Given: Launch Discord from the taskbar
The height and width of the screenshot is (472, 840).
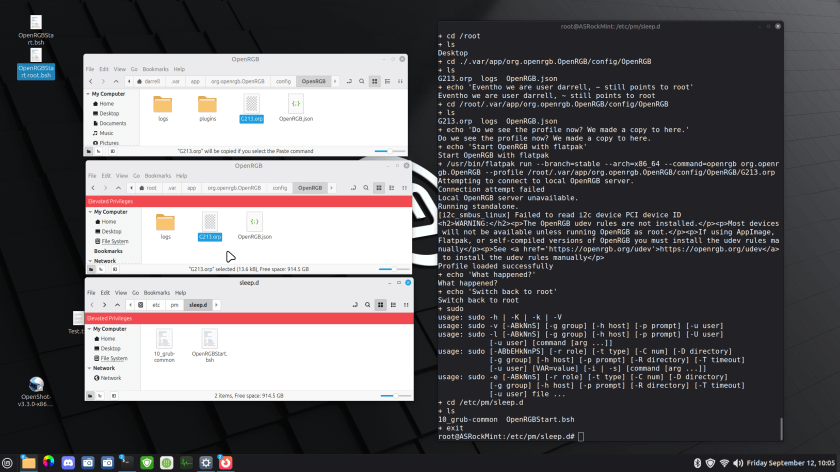Looking at the screenshot, I should coord(67,462).
